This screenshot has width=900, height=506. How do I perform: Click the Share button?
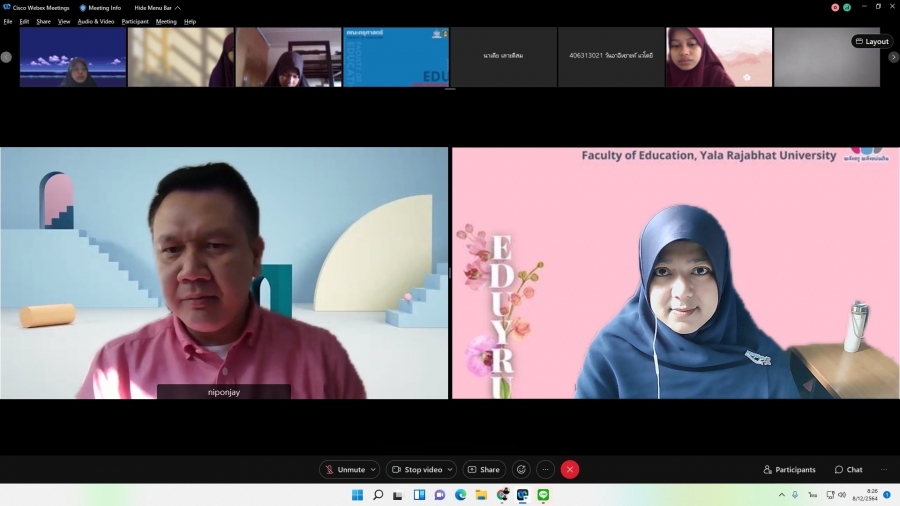[x=484, y=469]
